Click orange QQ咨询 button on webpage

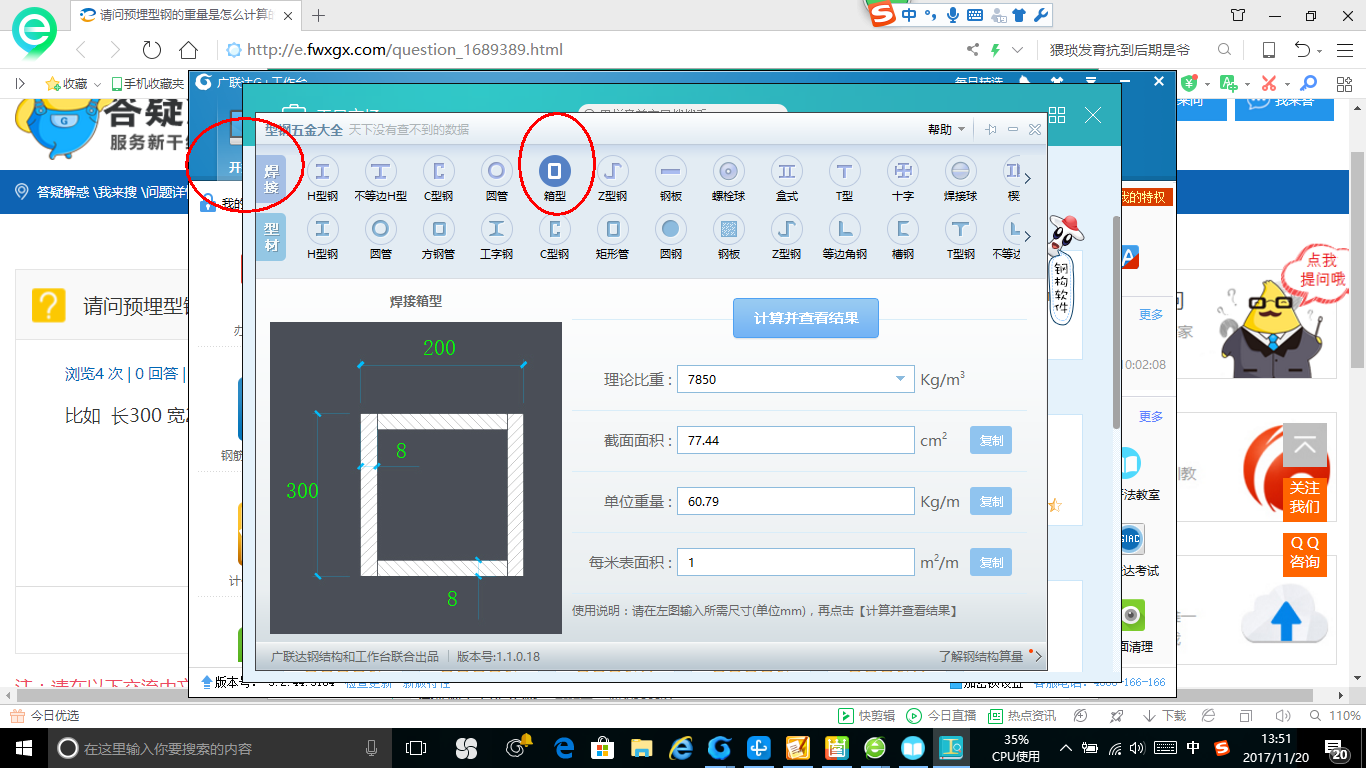[1304, 552]
